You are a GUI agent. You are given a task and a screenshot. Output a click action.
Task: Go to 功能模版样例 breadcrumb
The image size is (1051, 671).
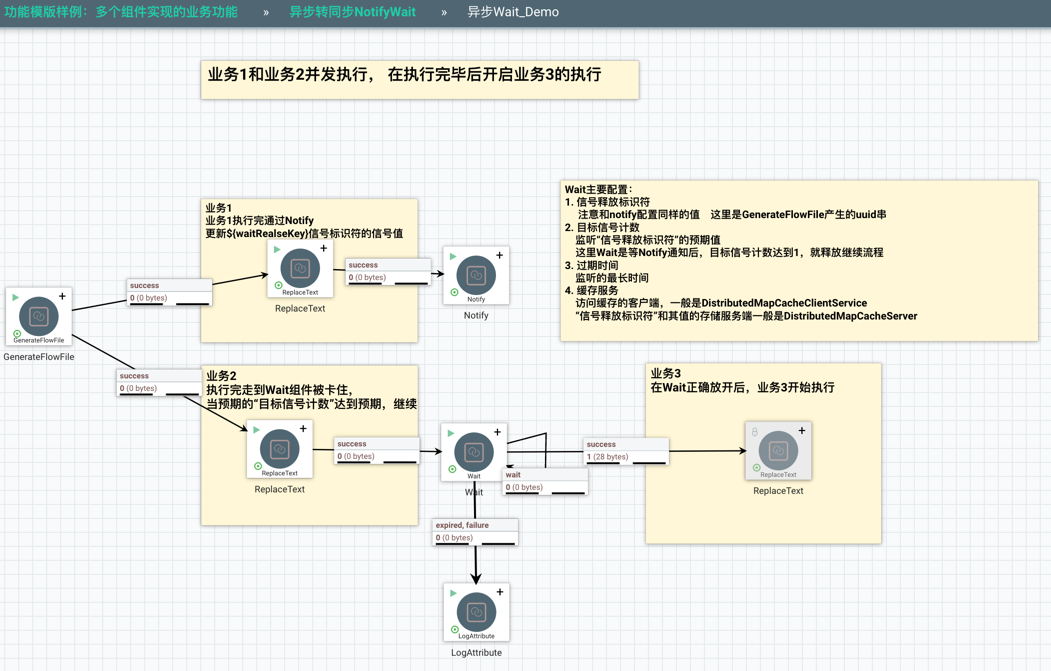pyautogui.click(x=121, y=12)
